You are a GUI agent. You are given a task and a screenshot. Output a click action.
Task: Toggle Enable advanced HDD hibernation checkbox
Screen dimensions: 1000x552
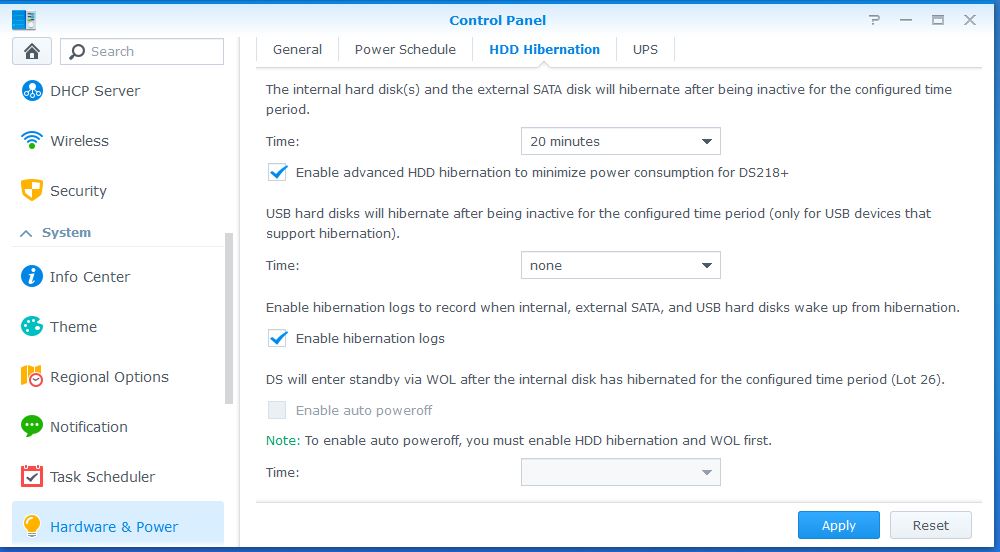278,173
